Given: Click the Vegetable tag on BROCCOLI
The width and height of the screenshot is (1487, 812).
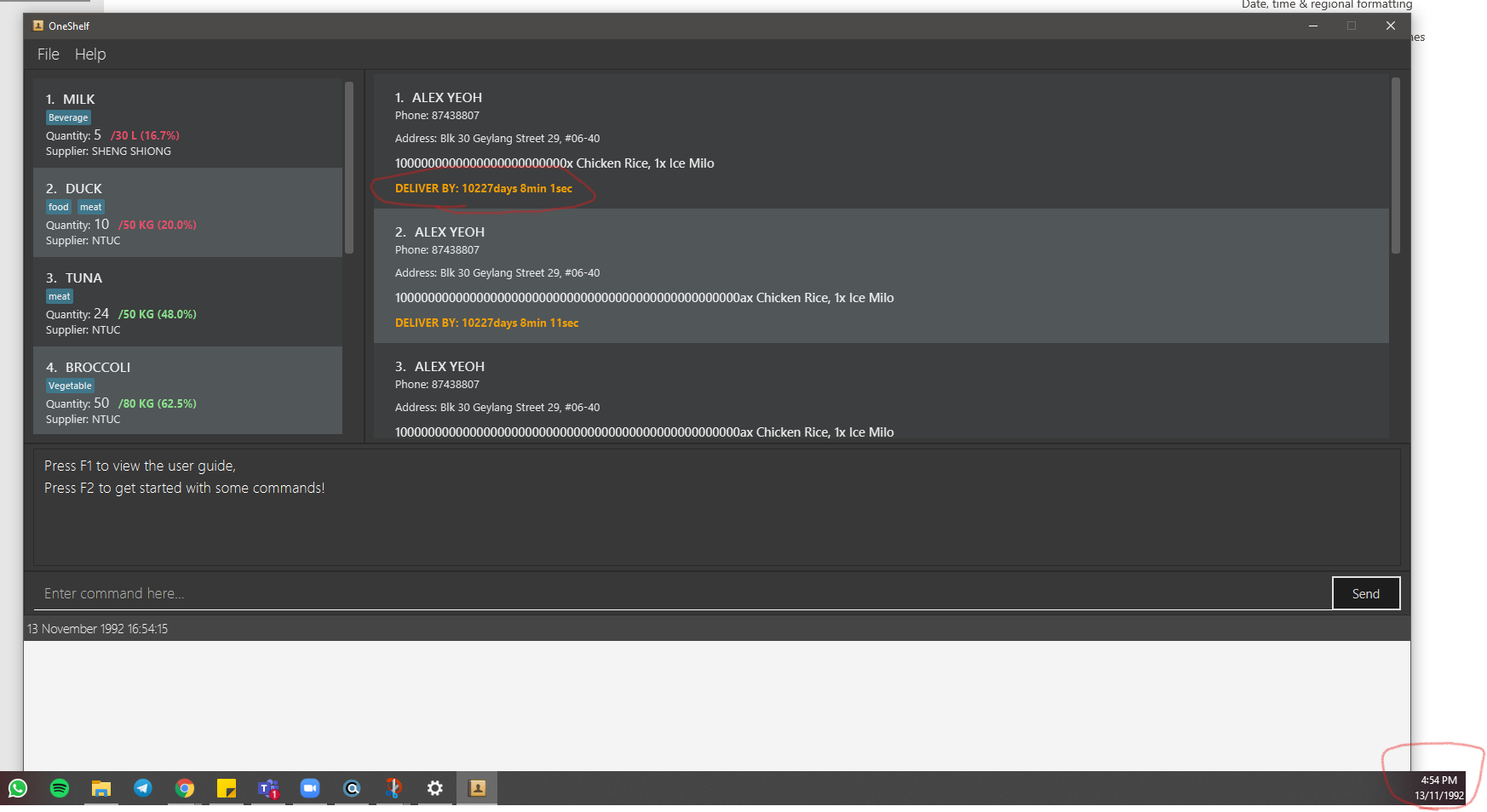Looking at the screenshot, I should click(70, 386).
